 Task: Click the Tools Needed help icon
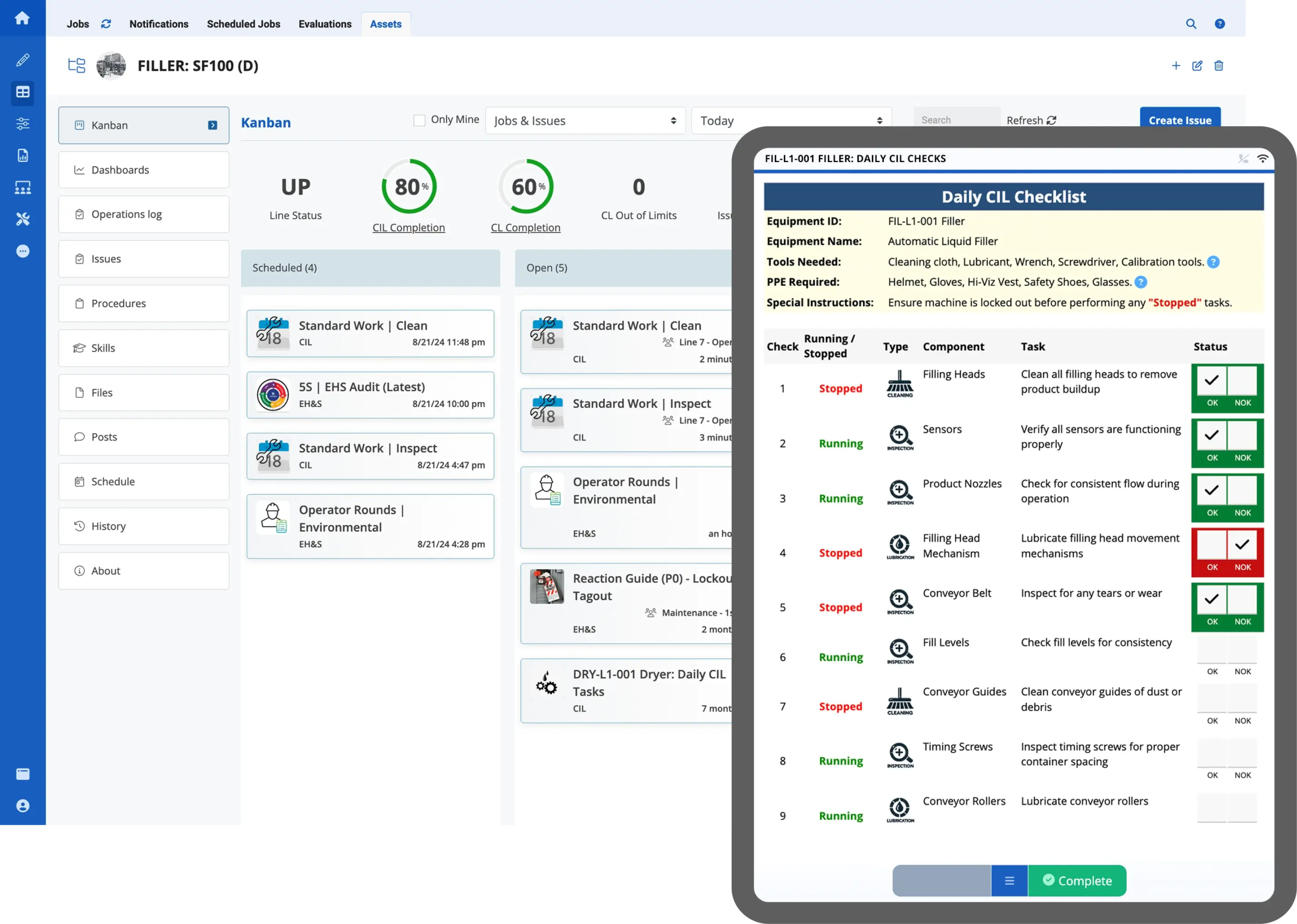[1213, 262]
